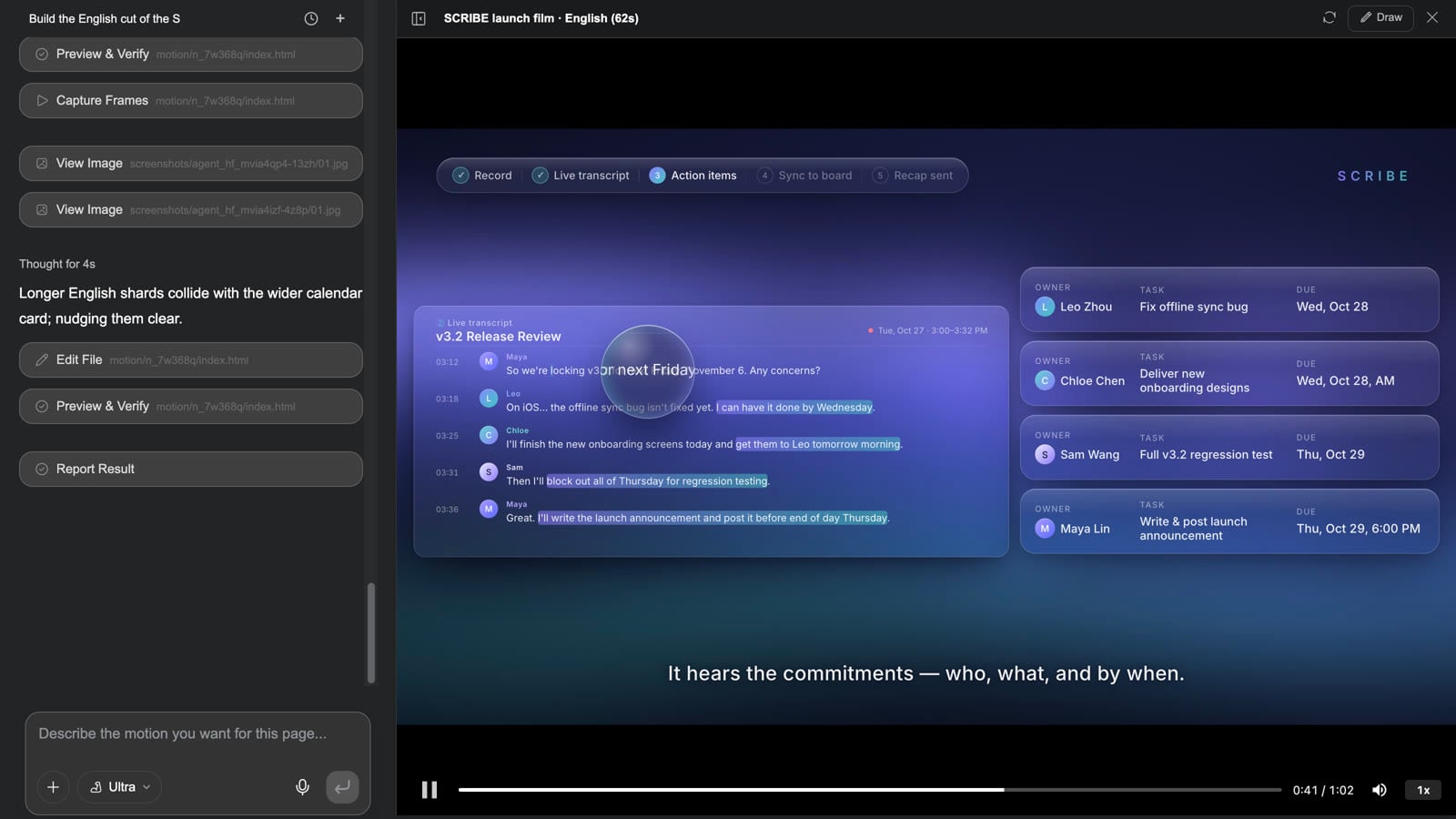Send message with enter arrow button
This screenshot has width=1456, height=819.
342,787
